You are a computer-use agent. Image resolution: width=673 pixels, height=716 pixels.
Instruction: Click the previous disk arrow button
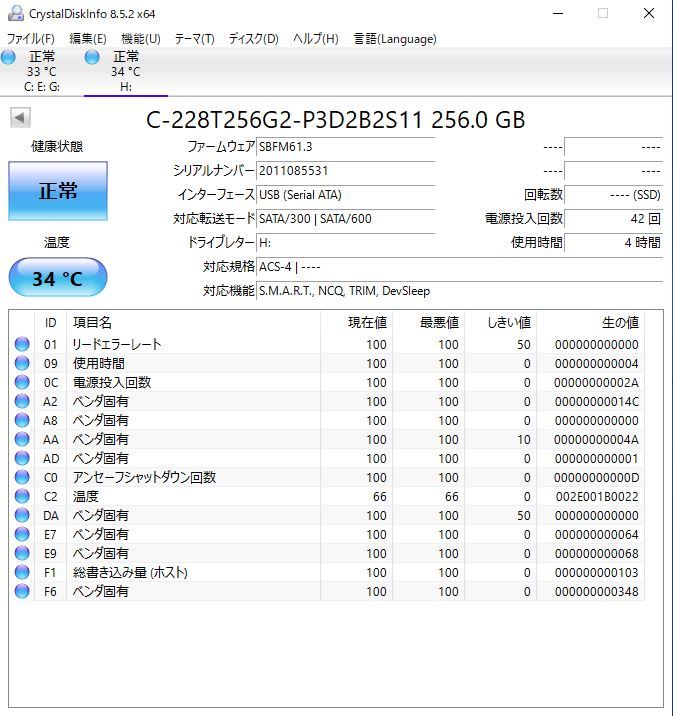pyautogui.click(x=20, y=117)
